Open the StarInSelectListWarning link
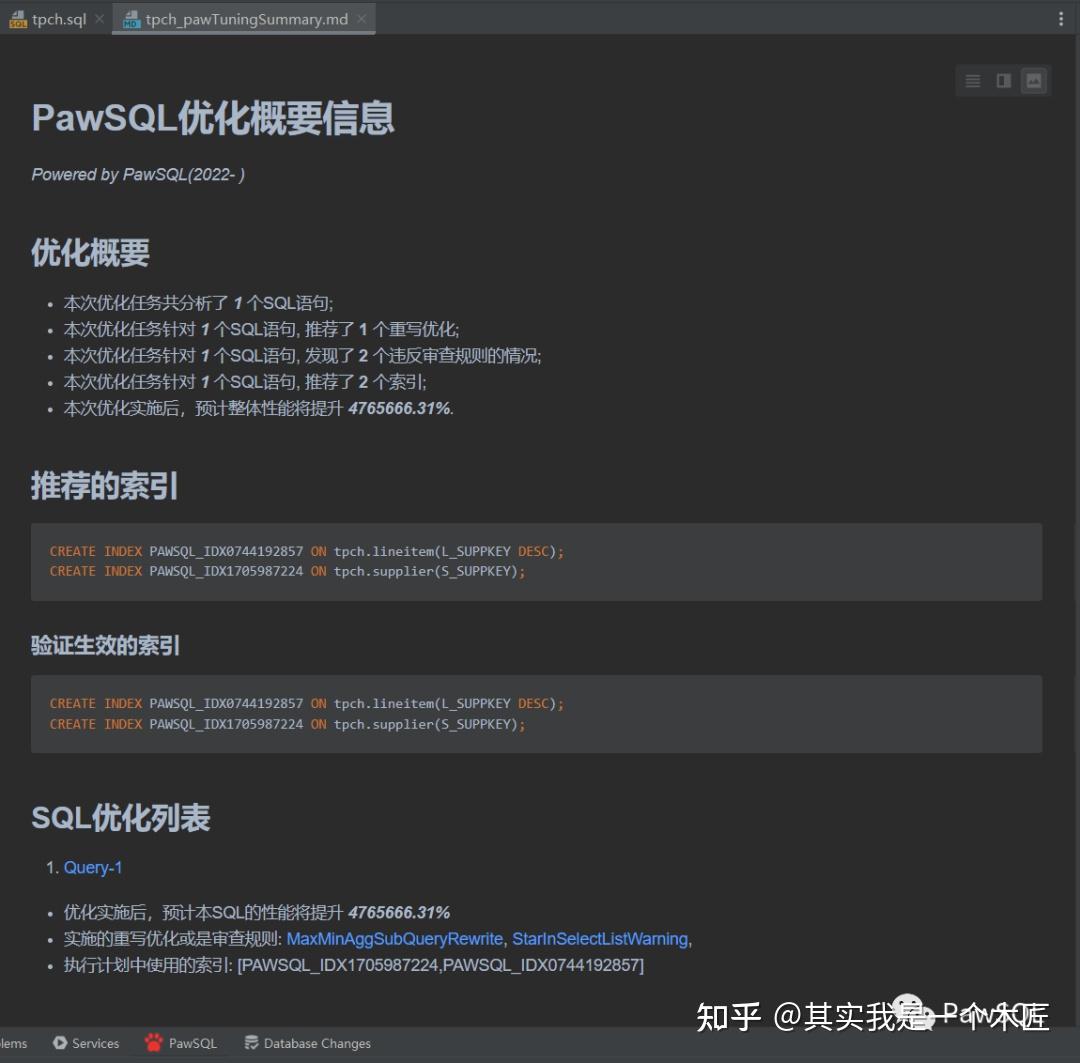The image size is (1080, 1063). point(599,938)
